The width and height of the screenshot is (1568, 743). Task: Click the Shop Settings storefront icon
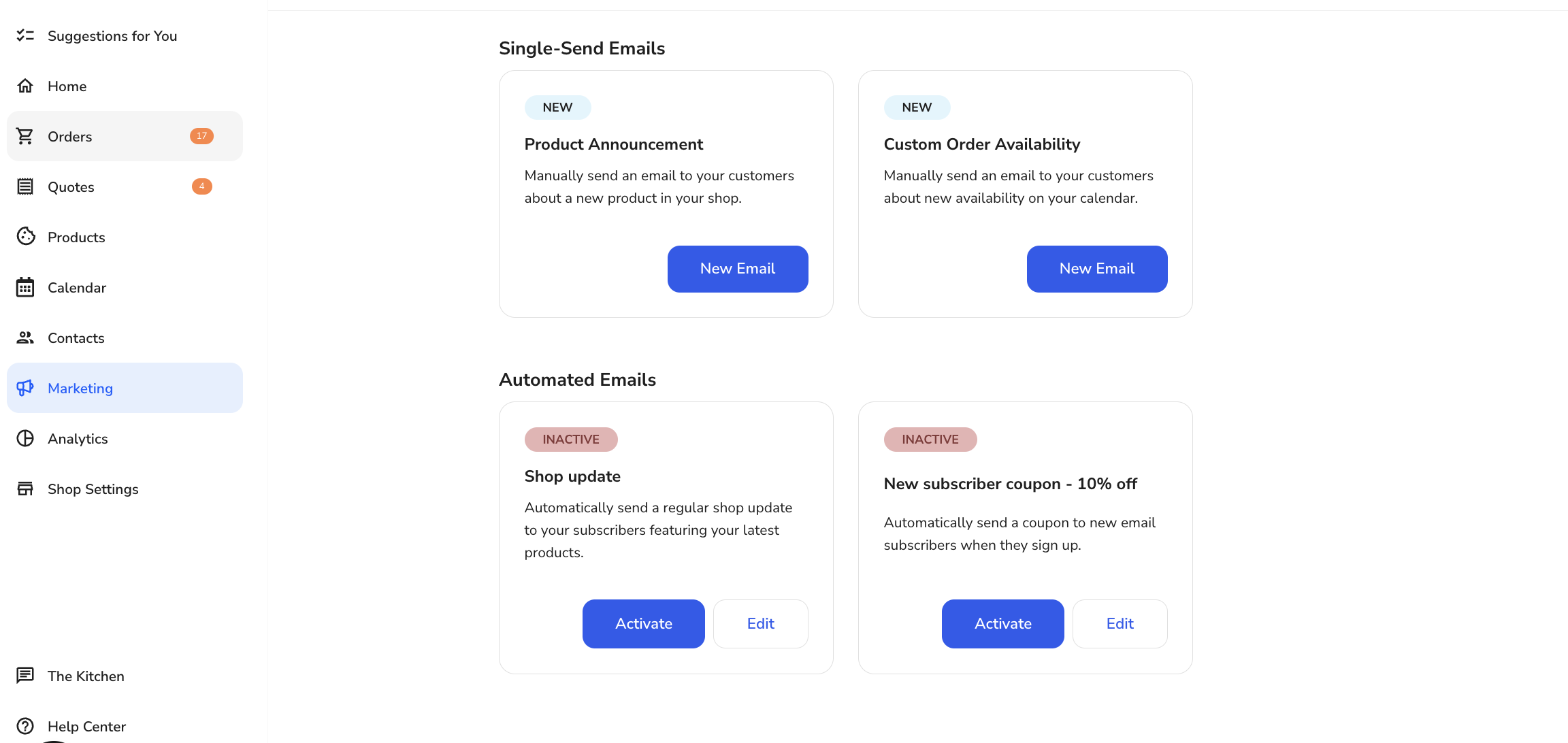point(25,489)
